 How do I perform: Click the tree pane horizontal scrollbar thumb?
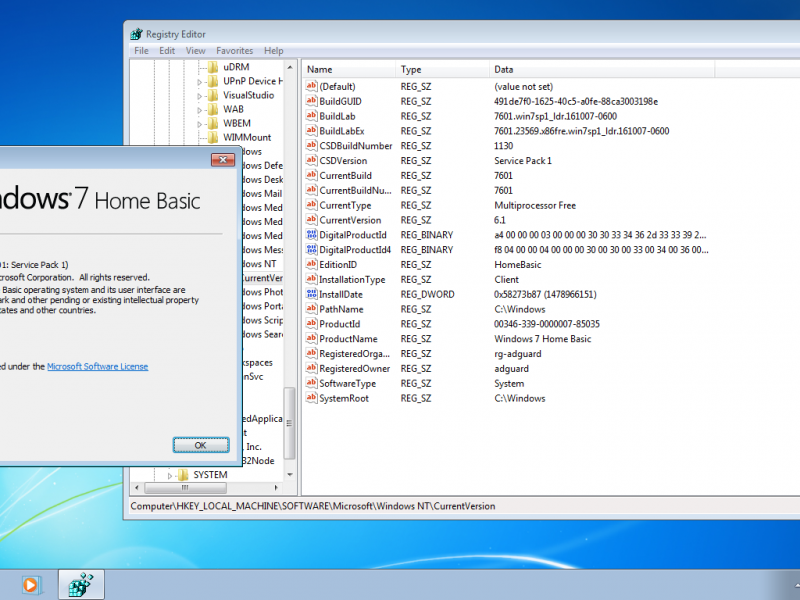pos(185,488)
